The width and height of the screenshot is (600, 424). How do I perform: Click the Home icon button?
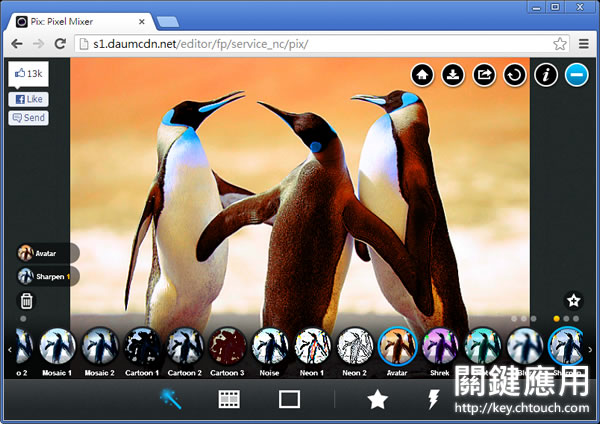click(422, 74)
